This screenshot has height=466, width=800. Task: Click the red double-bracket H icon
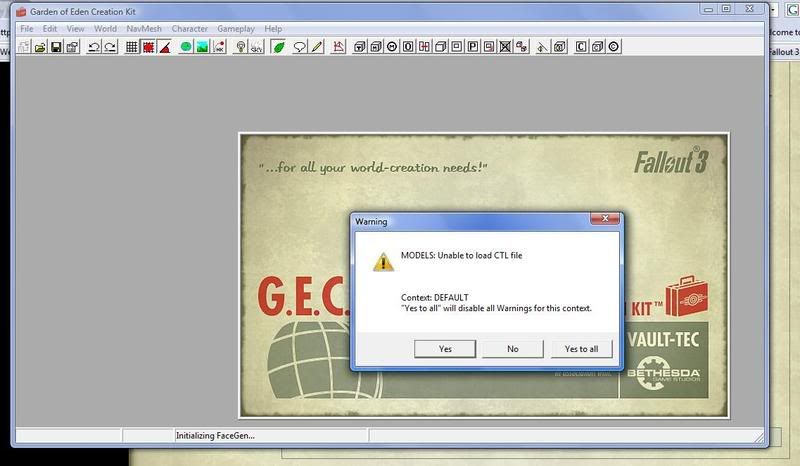point(424,47)
